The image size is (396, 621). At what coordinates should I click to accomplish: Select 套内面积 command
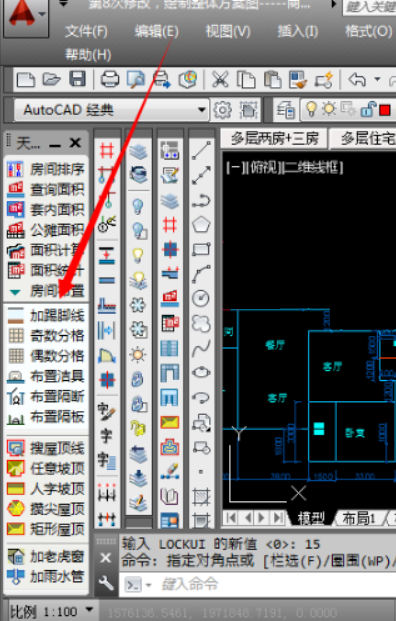(x=46, y=210)
